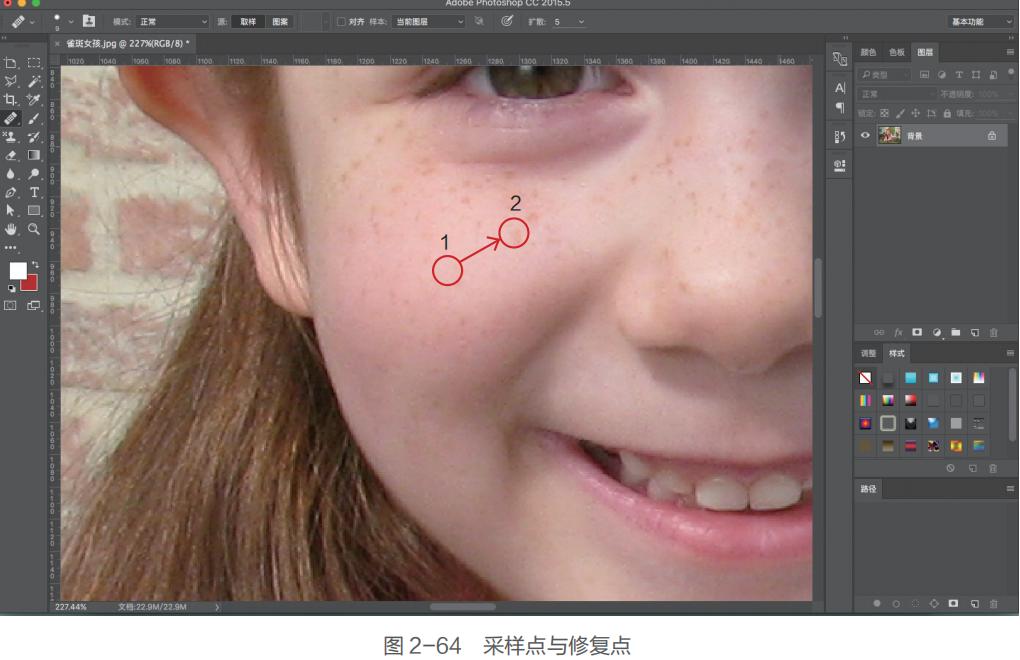Select the Healing Brush tool in toolbar

pos(10,118)
